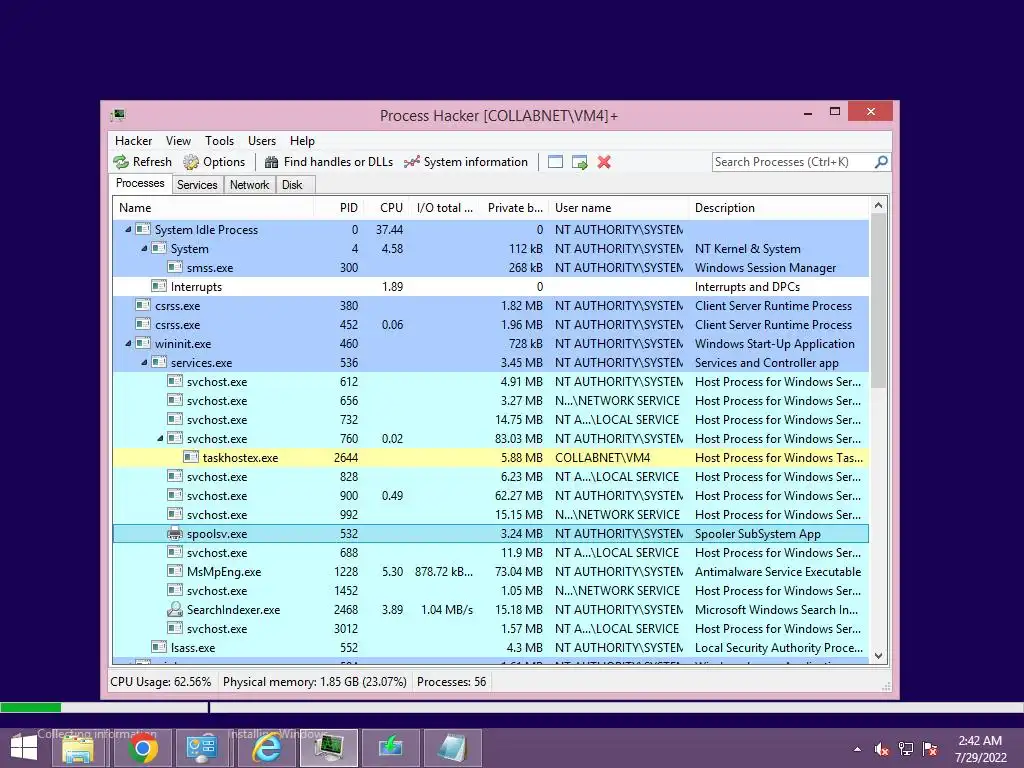Click the taskhostex.exe process icon
Screen dimensions: 1024x768
coord(191,457)
